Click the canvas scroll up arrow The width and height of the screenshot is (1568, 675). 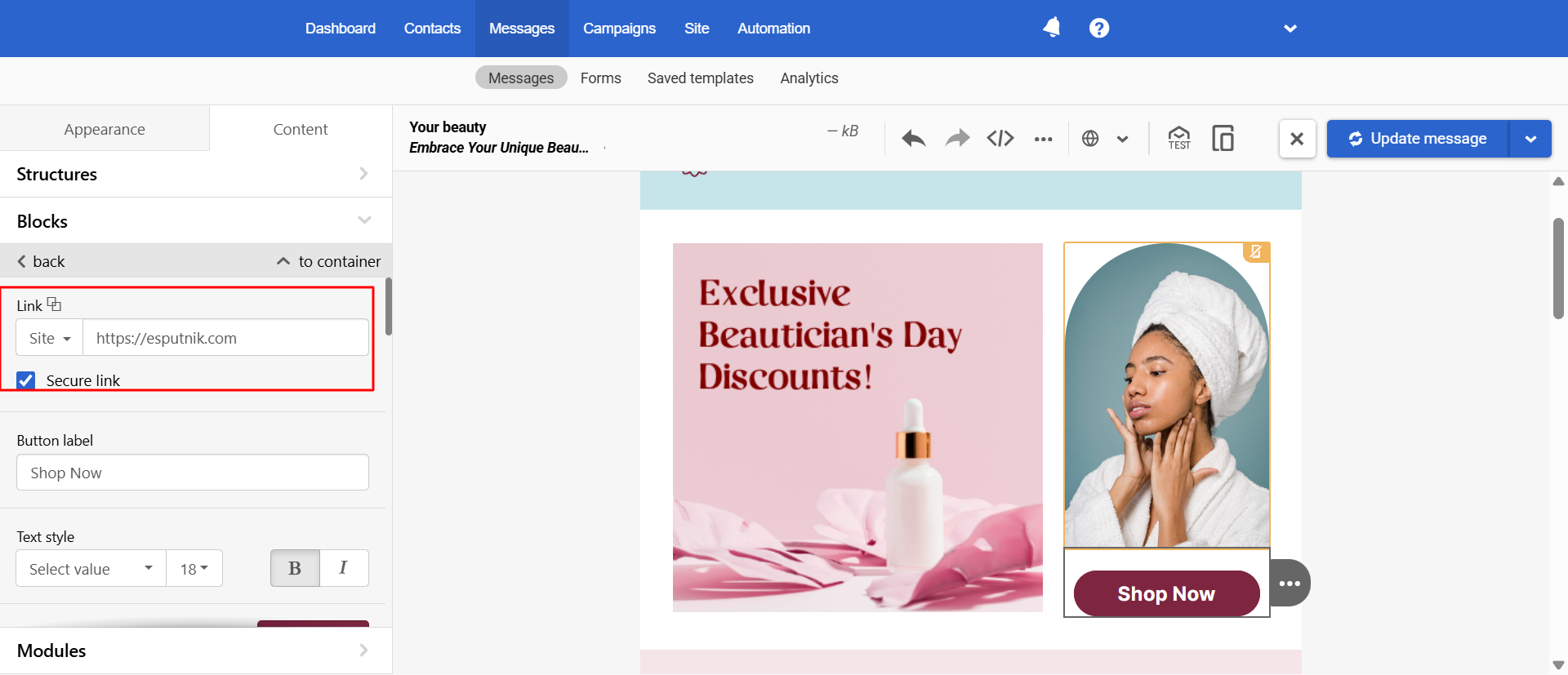tap(1558, 181)
